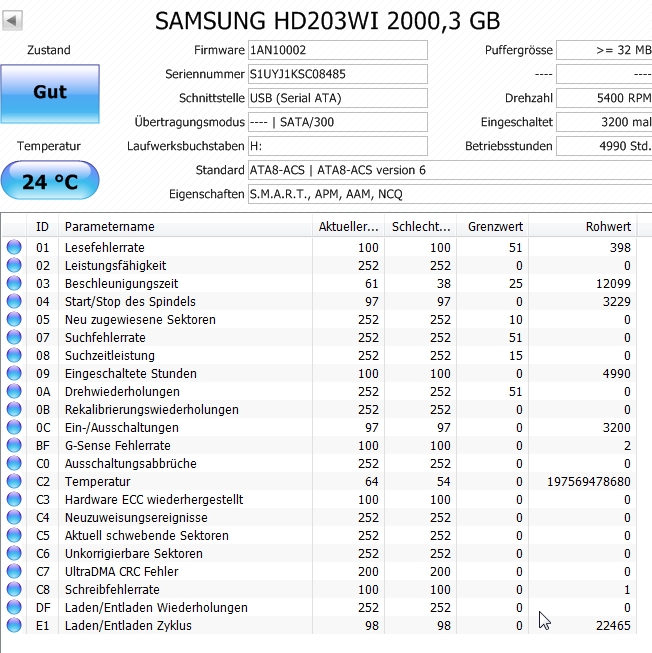652x653 pixels.
Task: Click the status icon of Hardware ECC wiederhergestellt
Action: [14, 499]
